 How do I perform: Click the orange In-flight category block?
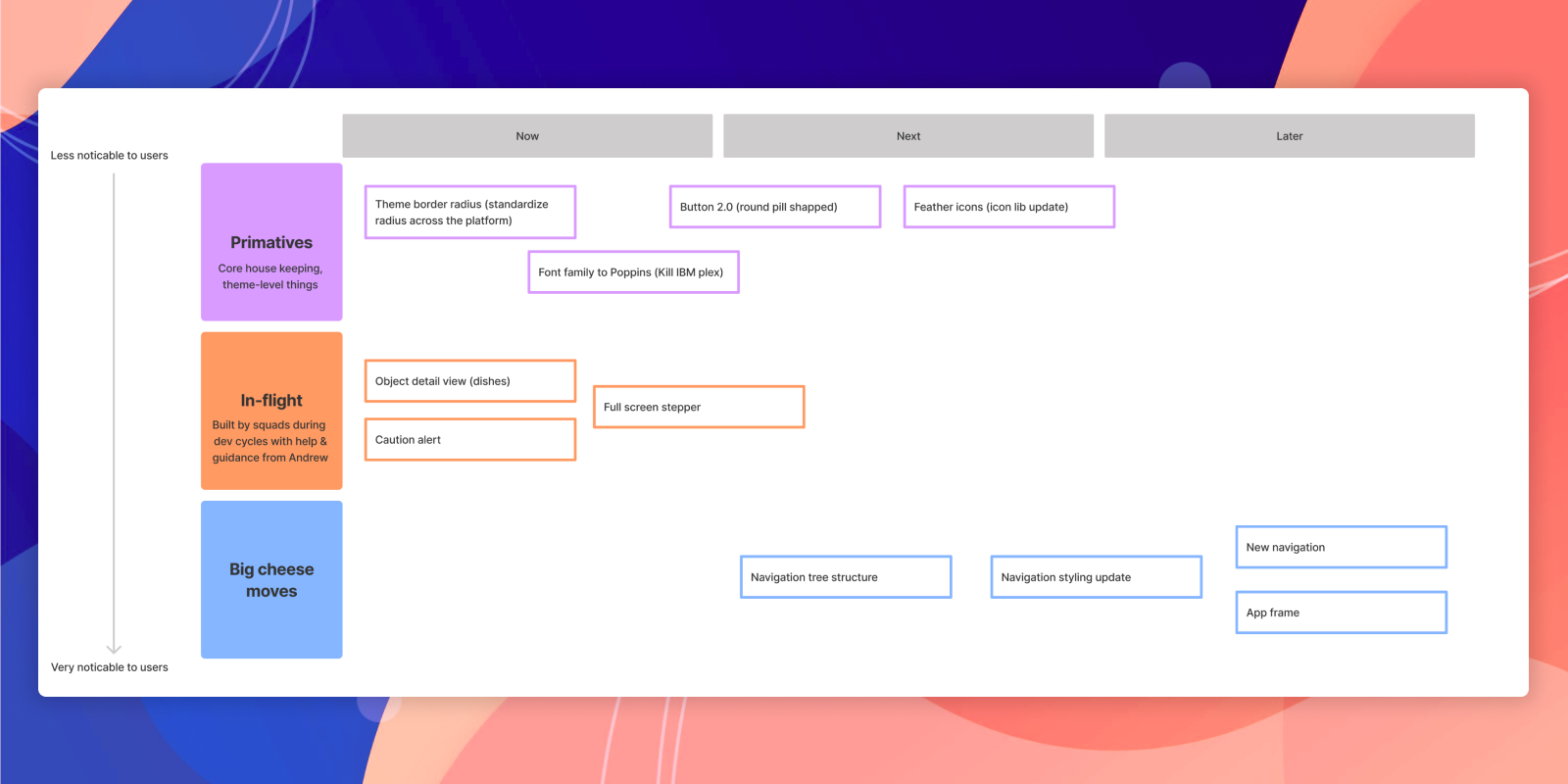(x=271, y=411)
